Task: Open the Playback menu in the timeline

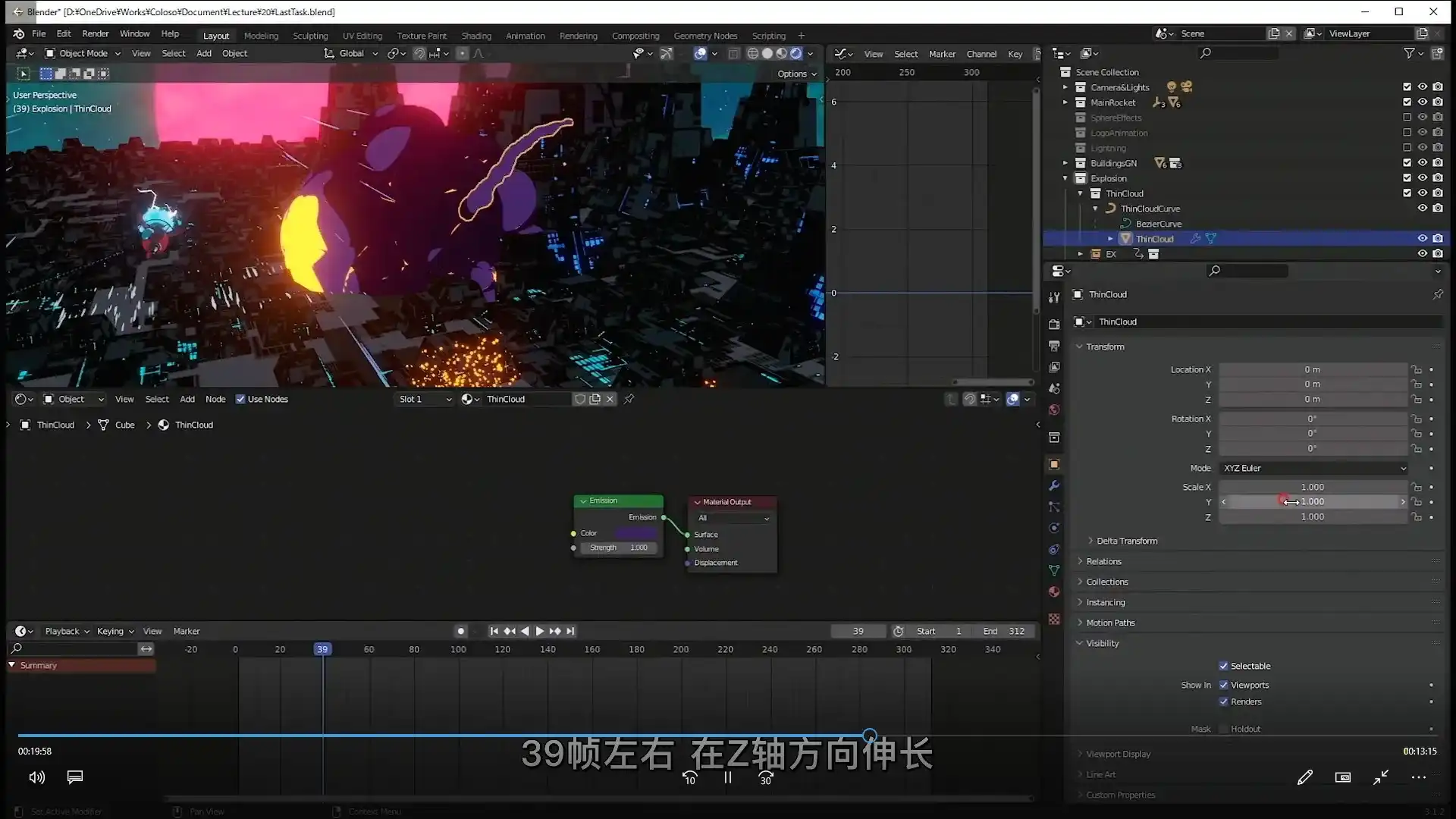Action: [64, 630]
